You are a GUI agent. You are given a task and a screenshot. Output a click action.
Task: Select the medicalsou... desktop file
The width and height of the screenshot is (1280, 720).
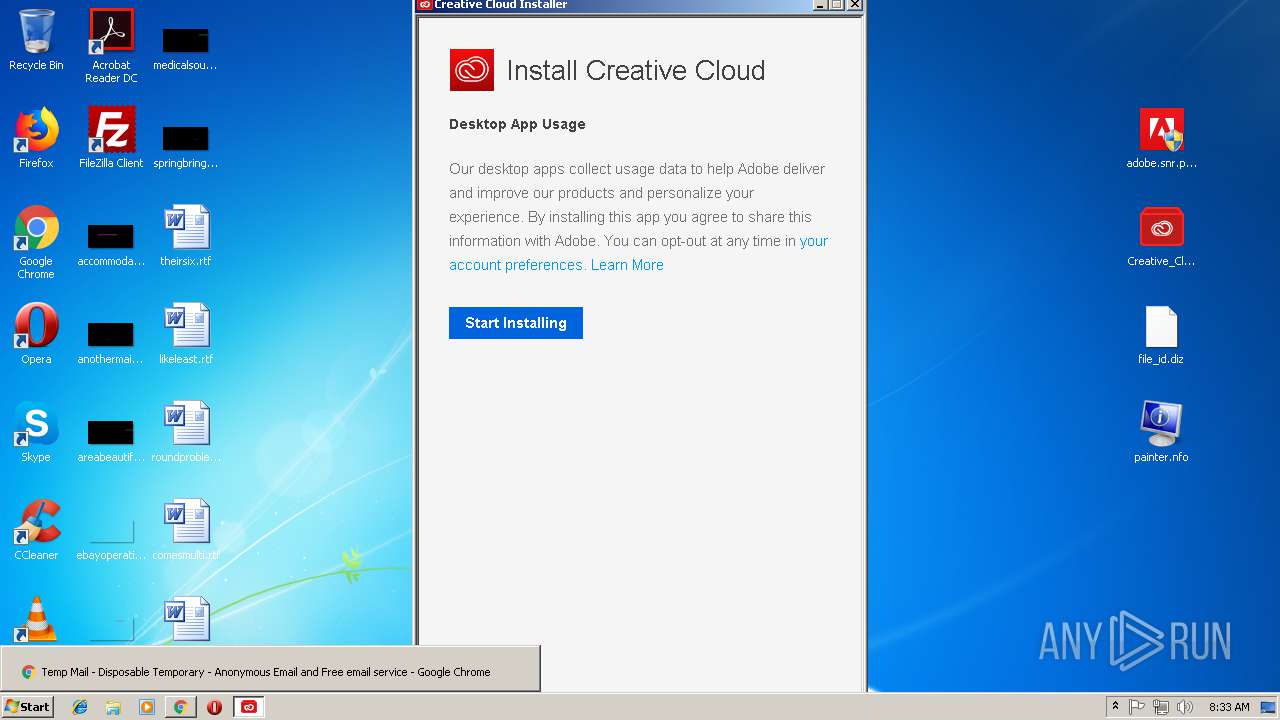[186, 46]
